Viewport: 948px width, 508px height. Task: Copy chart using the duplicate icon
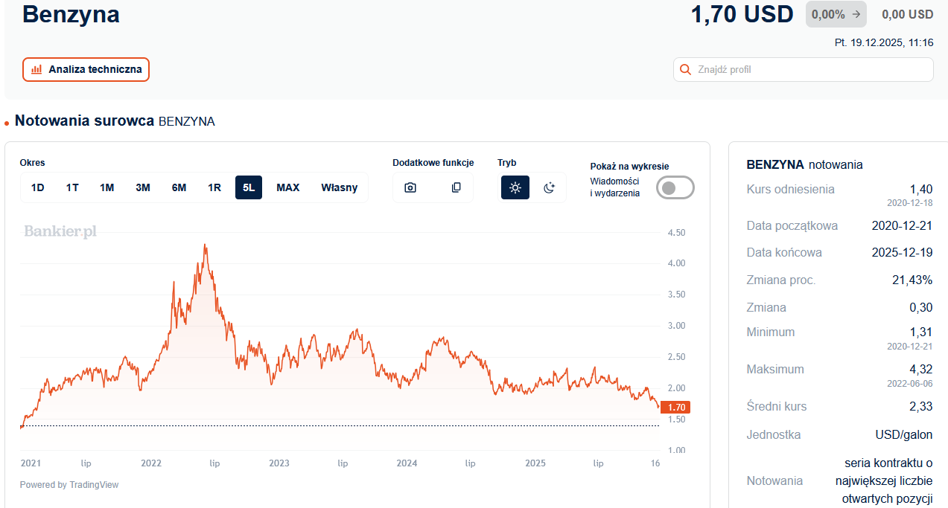(x=456, y=187)
